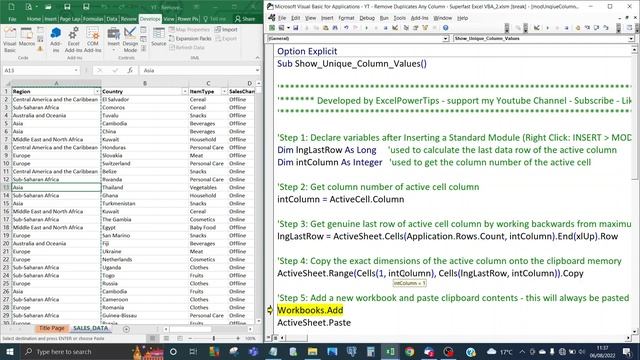
Task: Click the New document icon in Excel's title bar
Action: click(11, 7)
